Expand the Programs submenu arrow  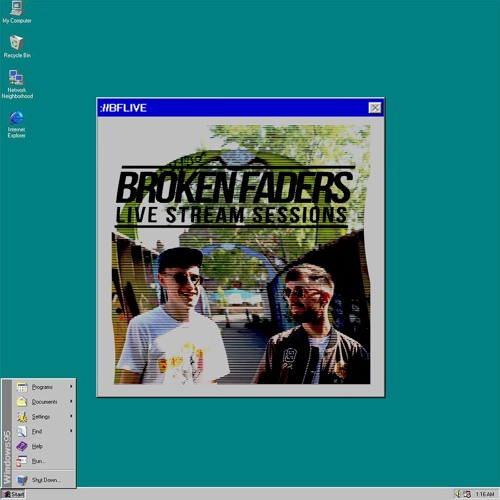click(x=71, y=387)
